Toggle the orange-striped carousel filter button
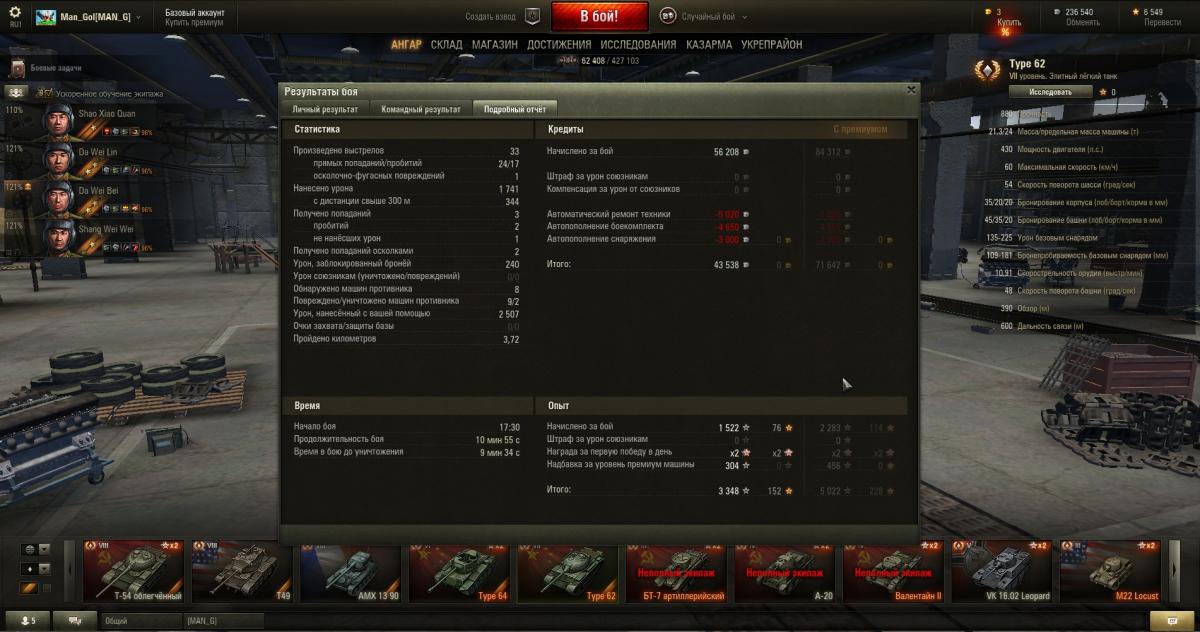Screen dimensions: 1200x632 pyautogui.click(x=29, y=586)
